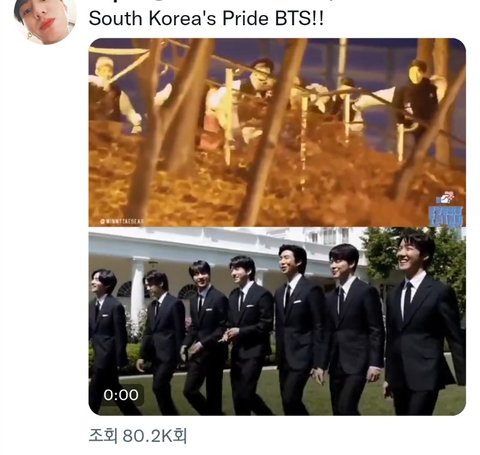The width and height of the screenshot is (480, 455).
Task: Click the "South Korea's Pride BTS!!" tweet text
Action: click(206, 18)
